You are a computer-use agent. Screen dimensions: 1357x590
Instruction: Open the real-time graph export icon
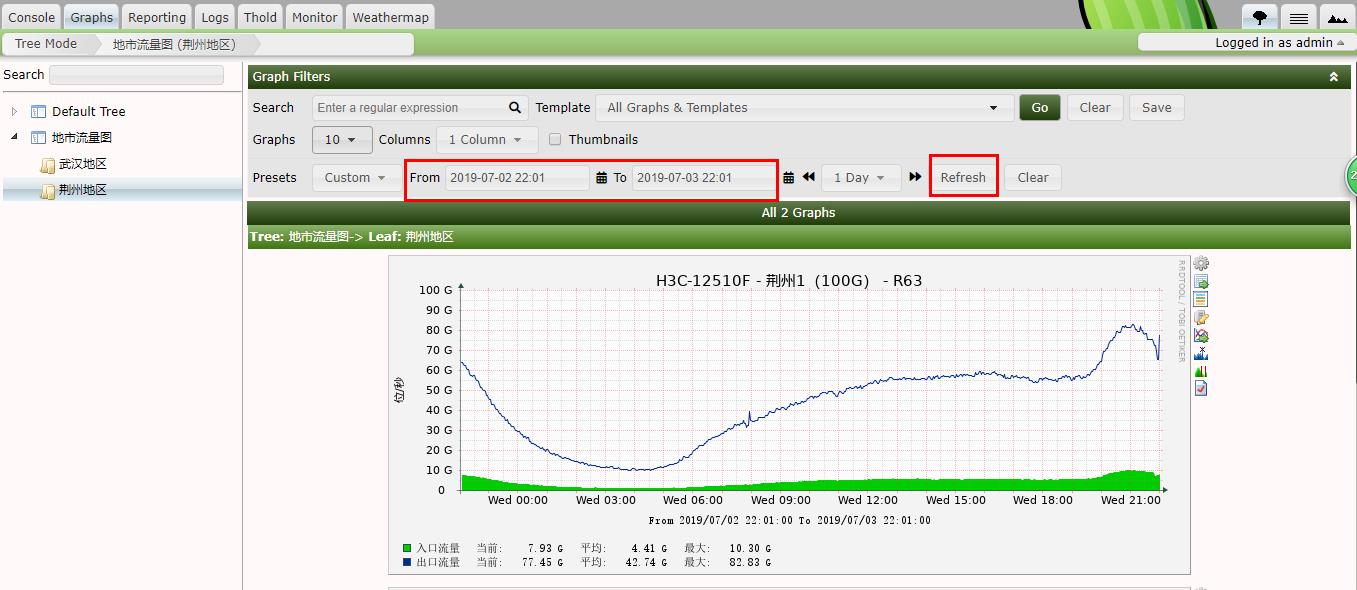[x=1201, y=335]
